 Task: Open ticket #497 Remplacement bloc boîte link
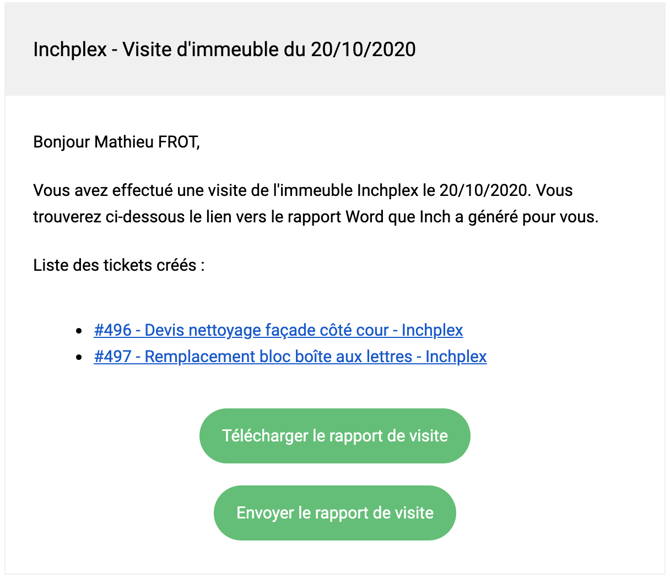tap(290, 356)
